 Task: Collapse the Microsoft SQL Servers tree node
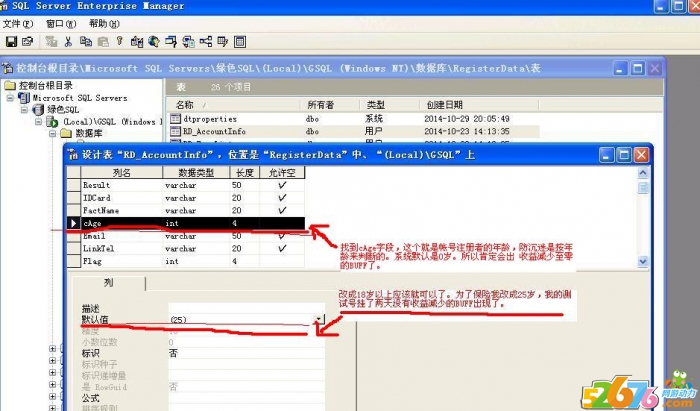pyautogui.click(x=10, y=97)
